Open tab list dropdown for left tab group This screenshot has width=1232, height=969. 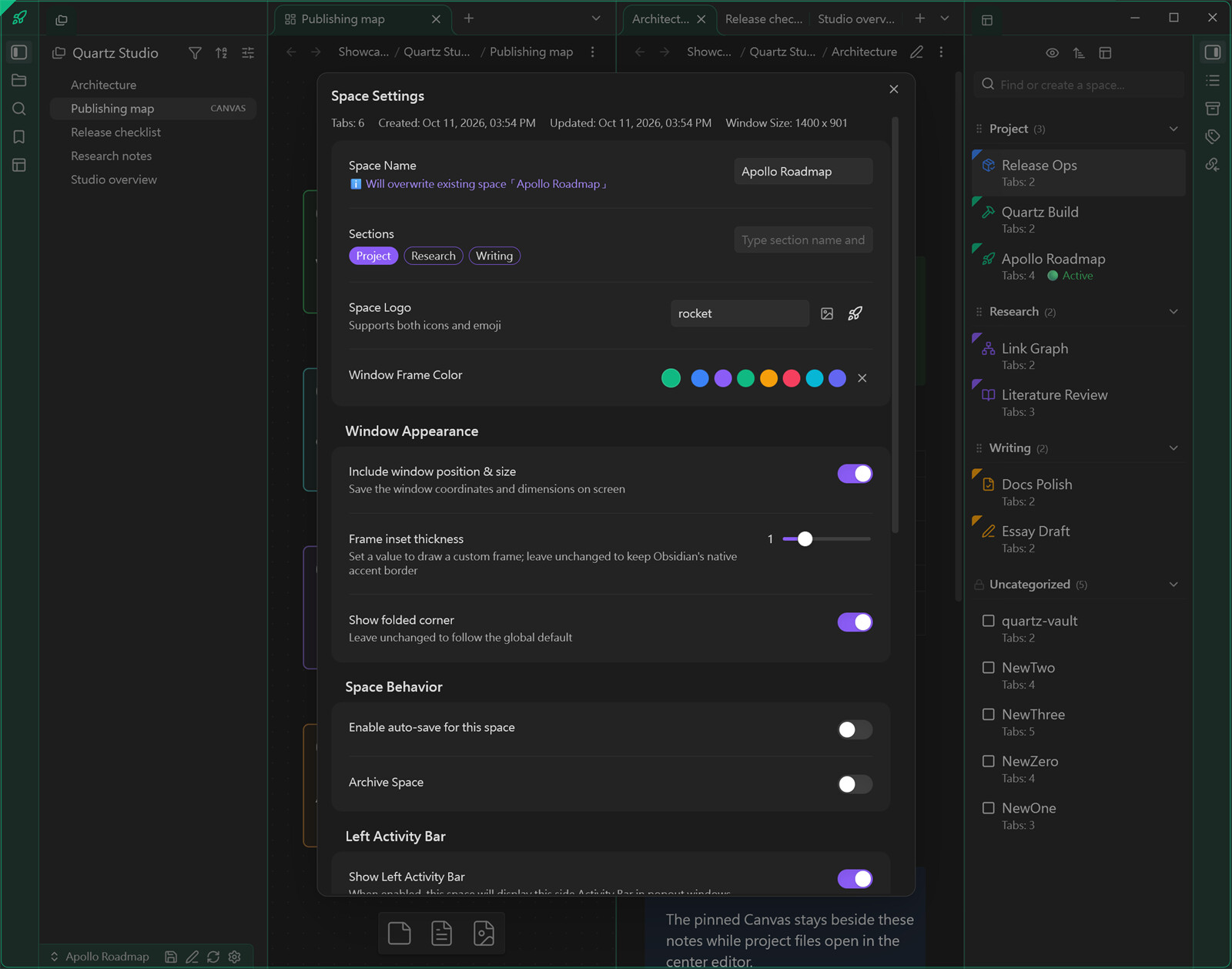(x=596, y=18)
